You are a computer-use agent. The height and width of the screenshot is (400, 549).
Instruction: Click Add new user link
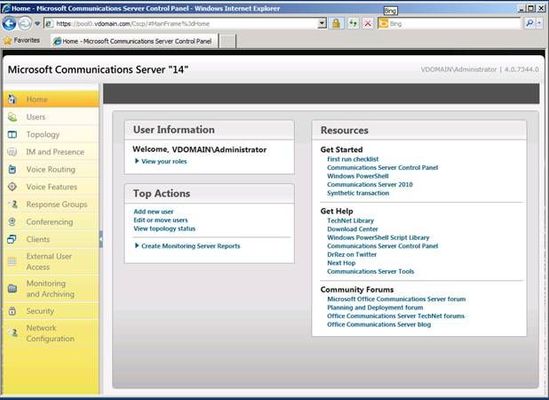153,212
